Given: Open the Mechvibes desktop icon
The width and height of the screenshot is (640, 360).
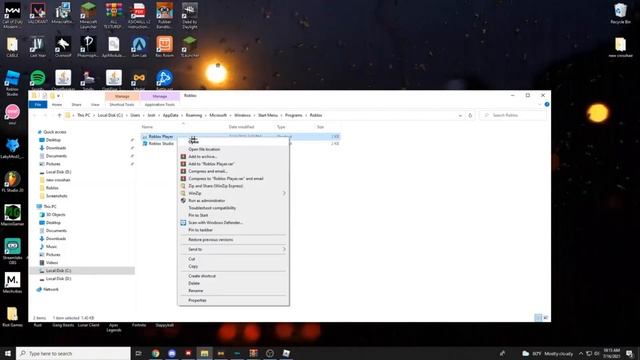Looking at the screenshot, I should (12, 283).
